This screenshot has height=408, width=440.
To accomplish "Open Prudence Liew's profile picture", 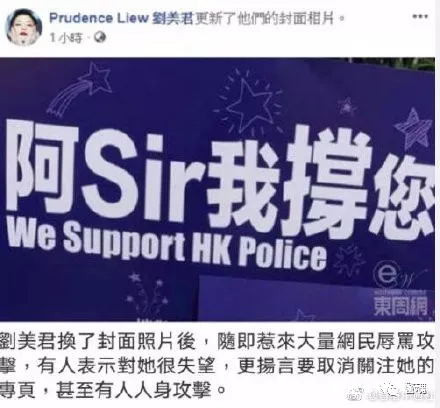I will click(24, 27).
